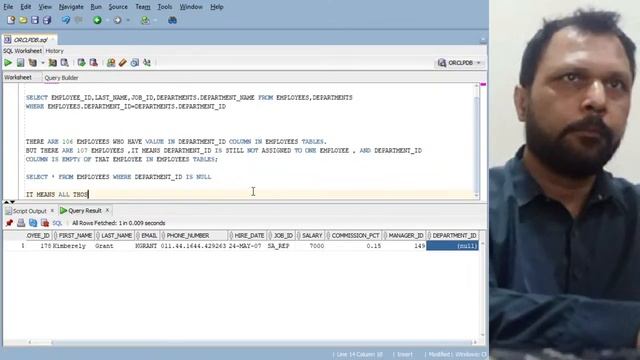Click the New file icon in main toolbar

(x=11, y=20)
